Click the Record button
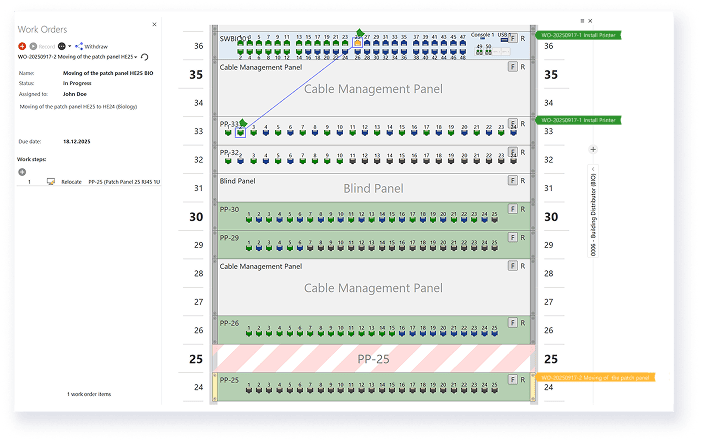This screenshot has width=701, height=442. (x=43, y=46)
